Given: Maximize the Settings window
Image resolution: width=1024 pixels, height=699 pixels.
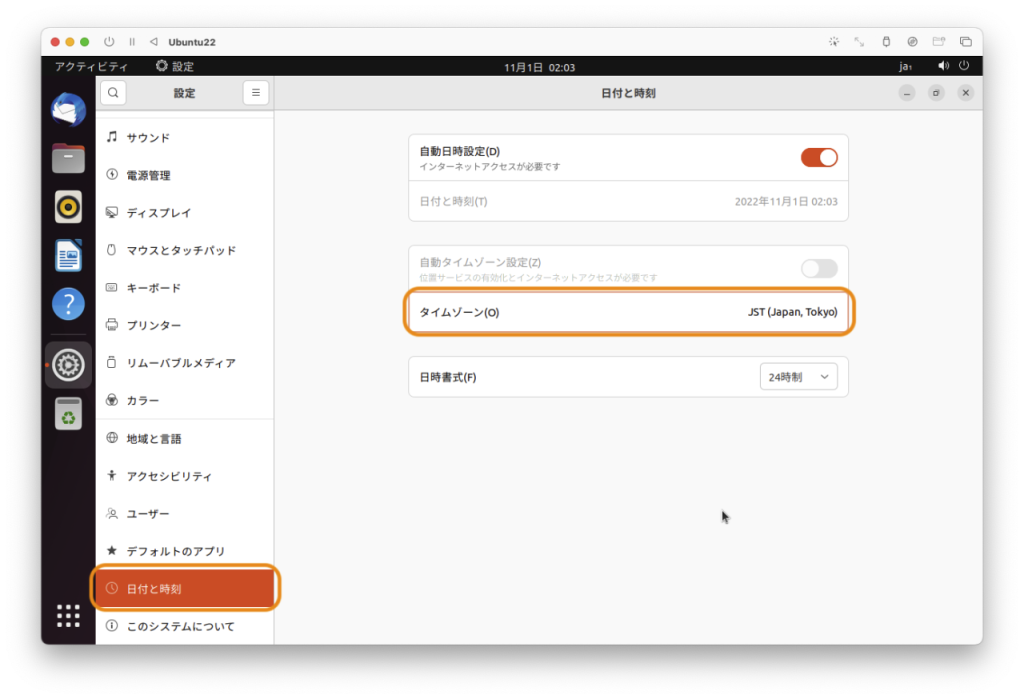Looking at the screenshot, I should pos(936,93).
